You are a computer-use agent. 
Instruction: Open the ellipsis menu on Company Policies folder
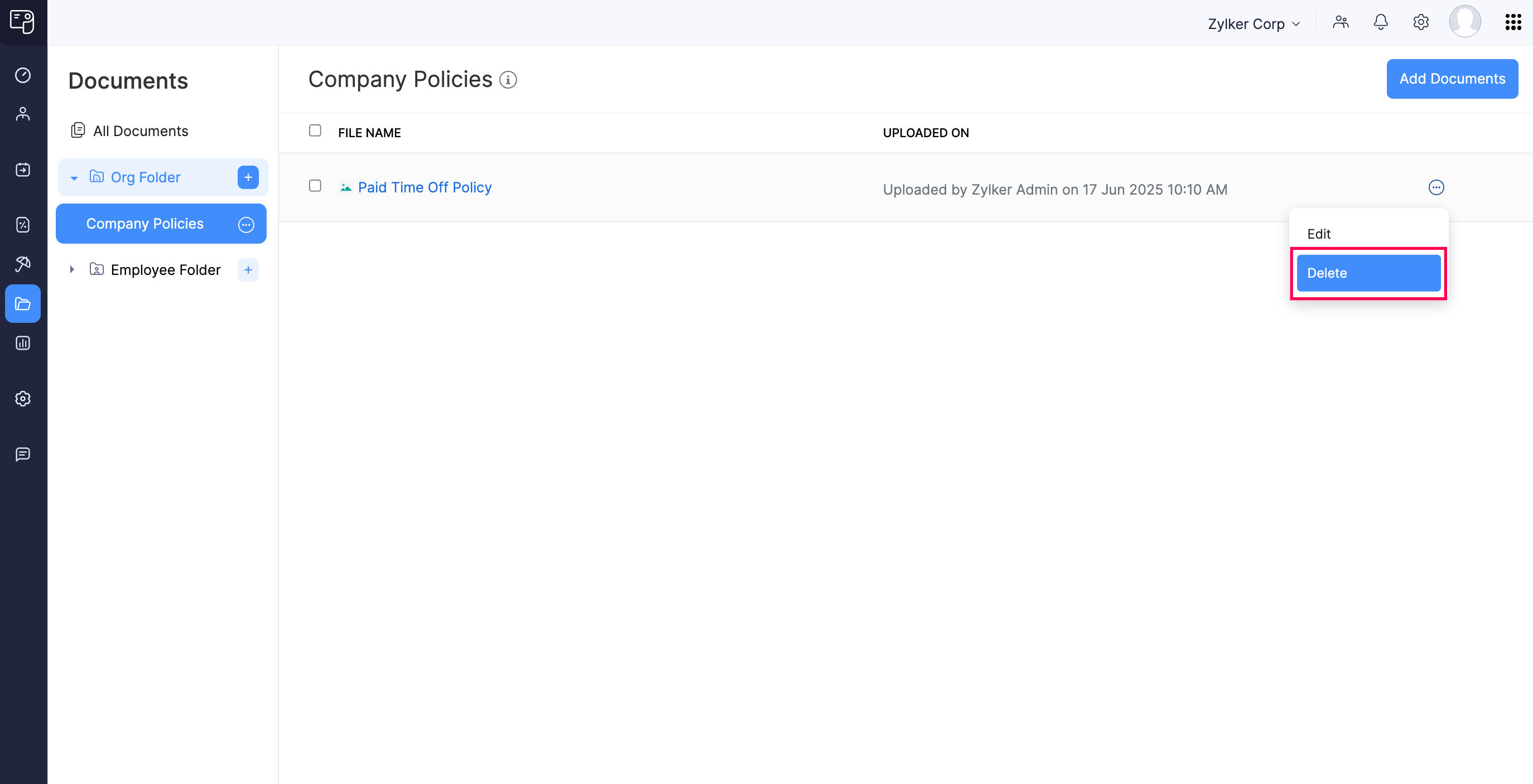point(246,224)
